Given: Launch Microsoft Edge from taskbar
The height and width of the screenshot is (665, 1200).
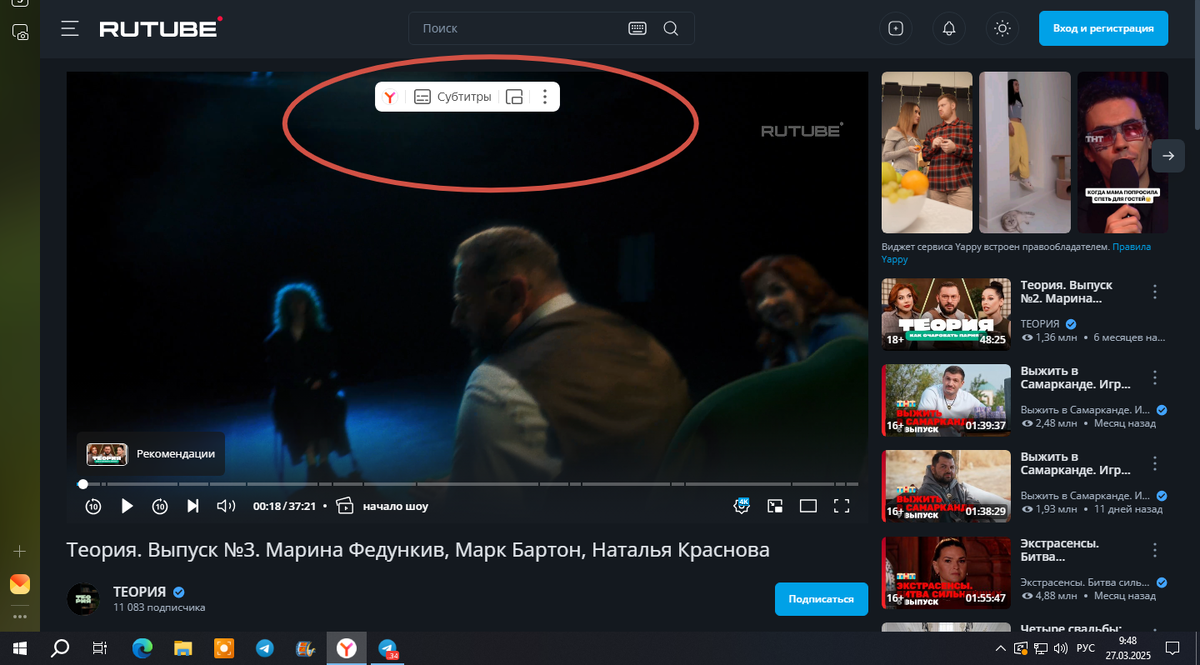Looking at the screenshot, I should (x=142, y=648).
